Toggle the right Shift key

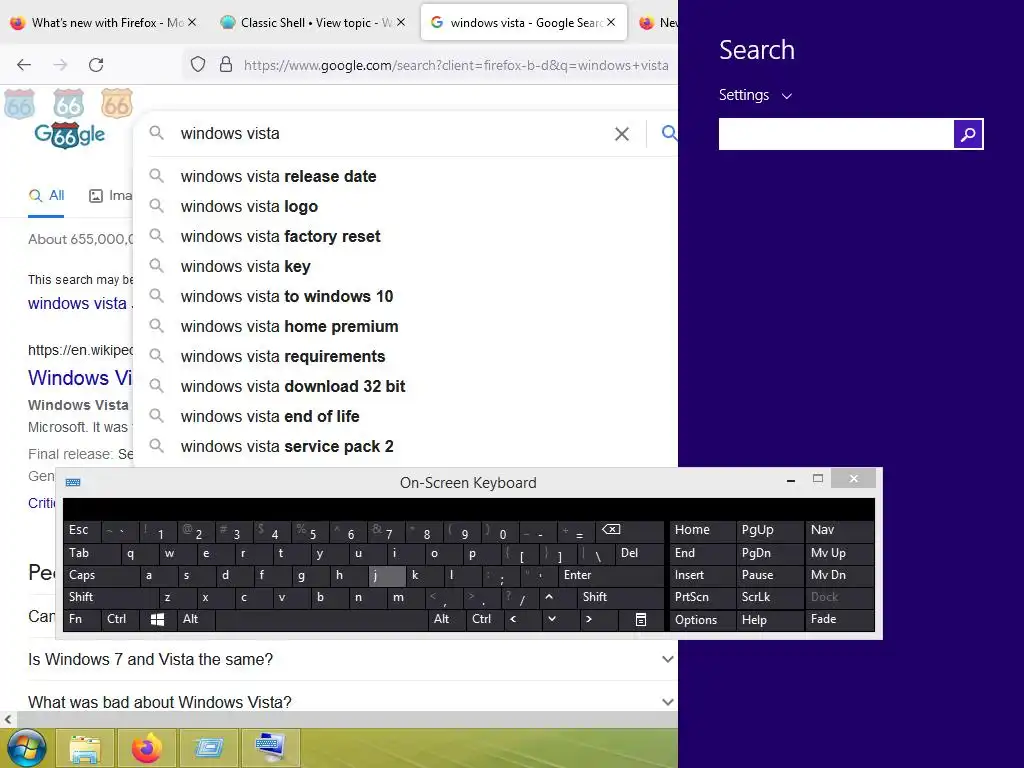(x=620, y=597)
